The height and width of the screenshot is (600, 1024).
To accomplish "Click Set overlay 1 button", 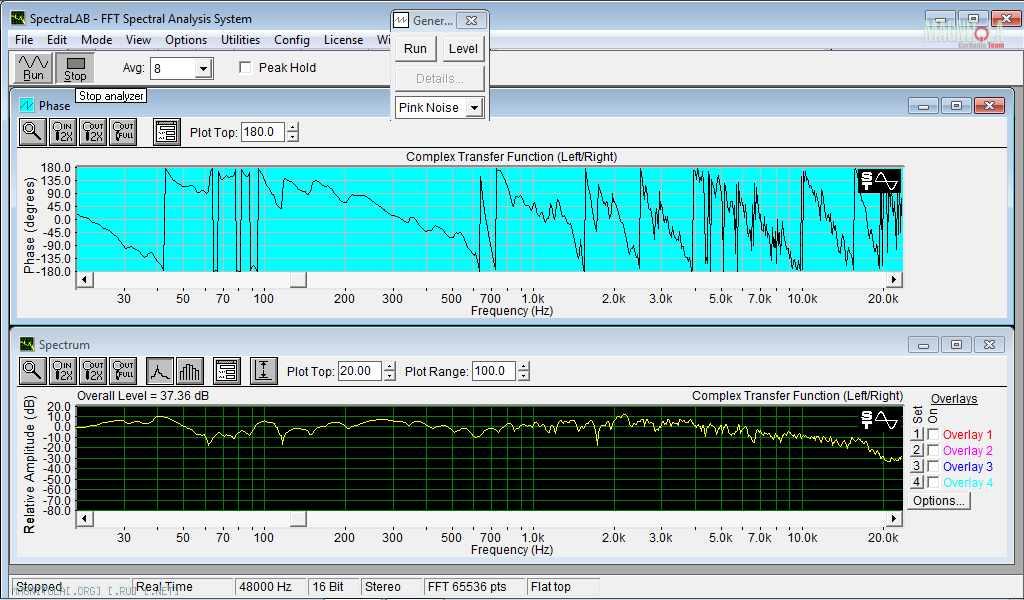I will click(x=917, y=434).
